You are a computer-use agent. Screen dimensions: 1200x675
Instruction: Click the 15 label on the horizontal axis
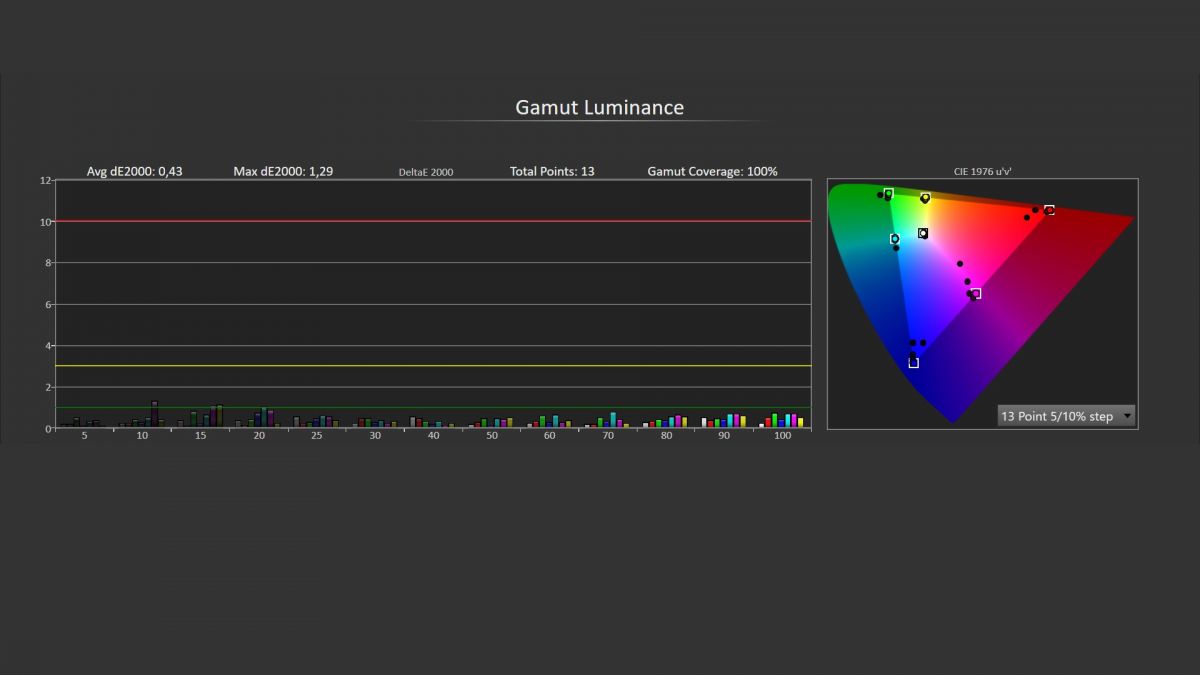click(201, 437)
